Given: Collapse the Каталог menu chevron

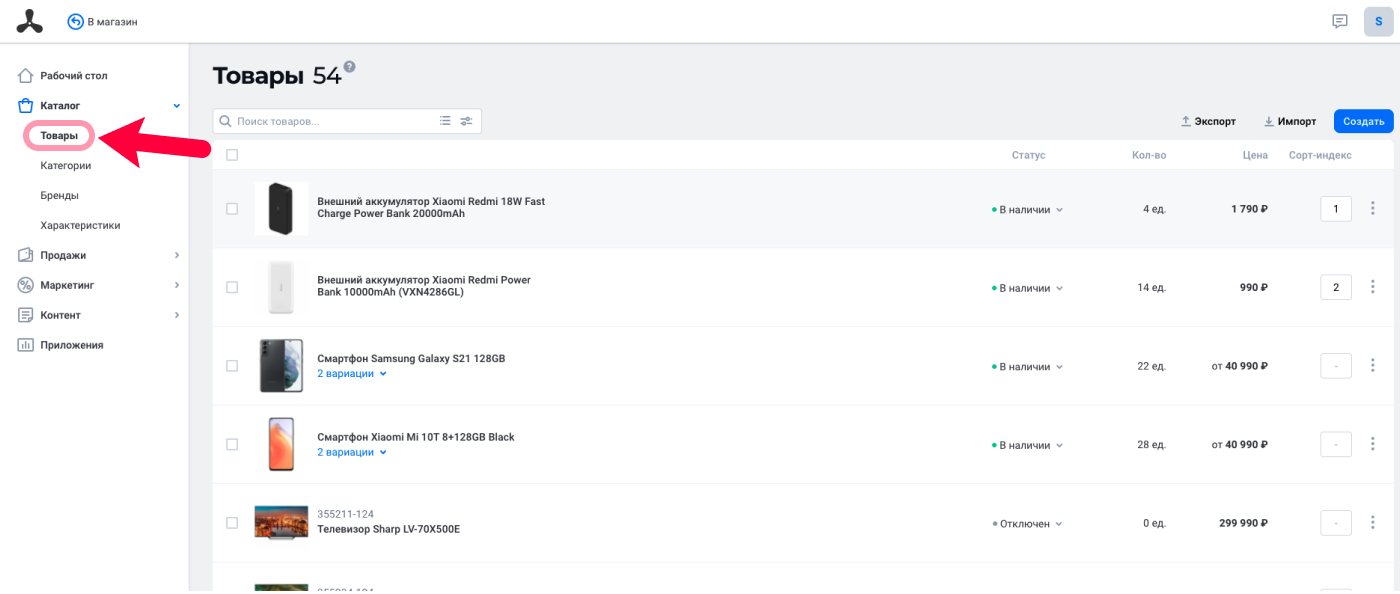Looking at the screenshot, I should (176, 105).
